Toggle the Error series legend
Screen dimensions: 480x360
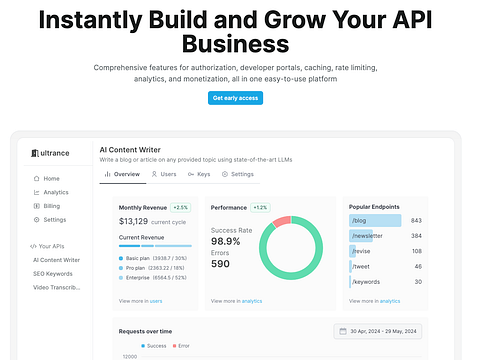tap(181, 346)
